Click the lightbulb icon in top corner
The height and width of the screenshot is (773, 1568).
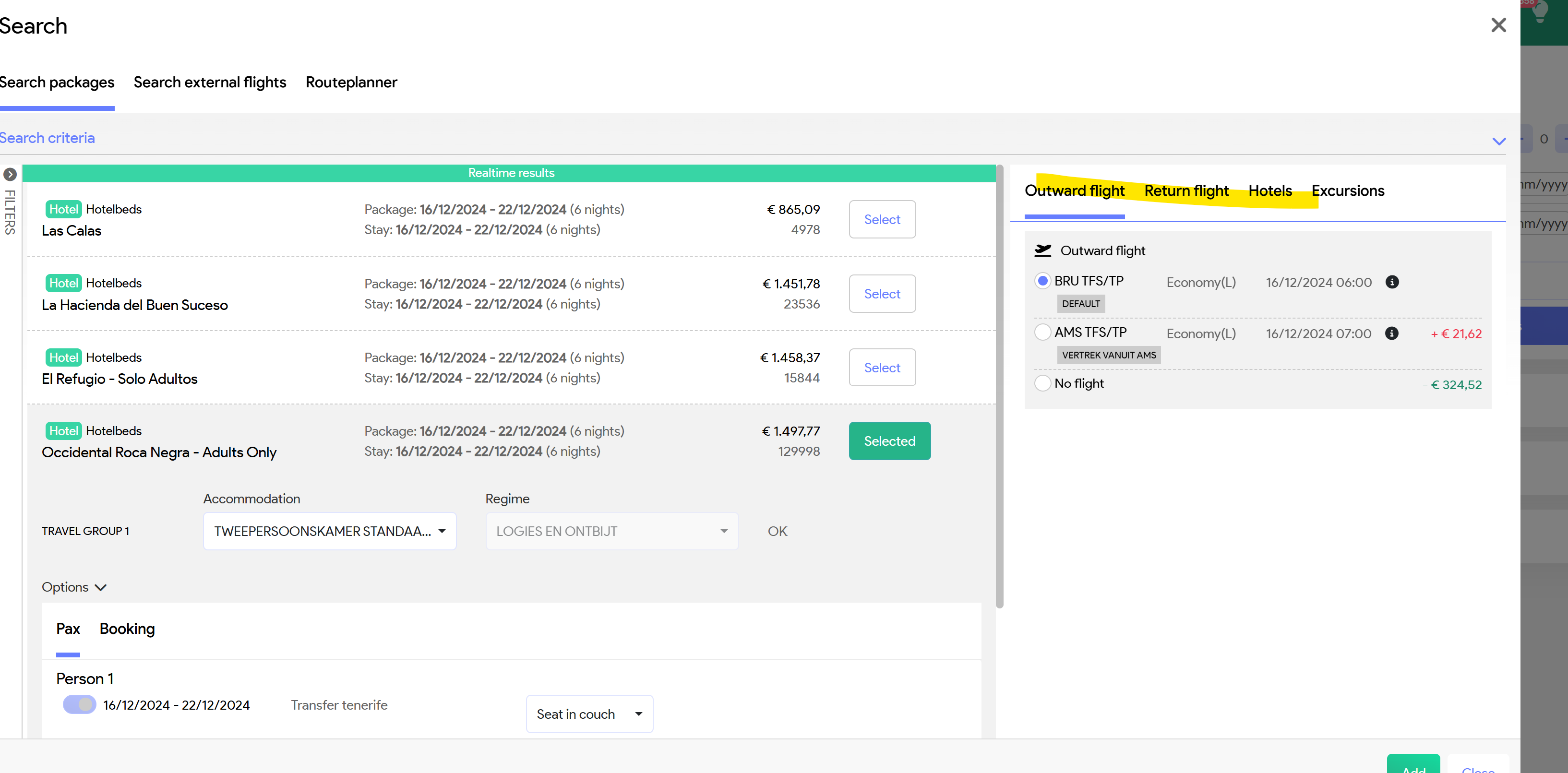[x=1540, y=12]
